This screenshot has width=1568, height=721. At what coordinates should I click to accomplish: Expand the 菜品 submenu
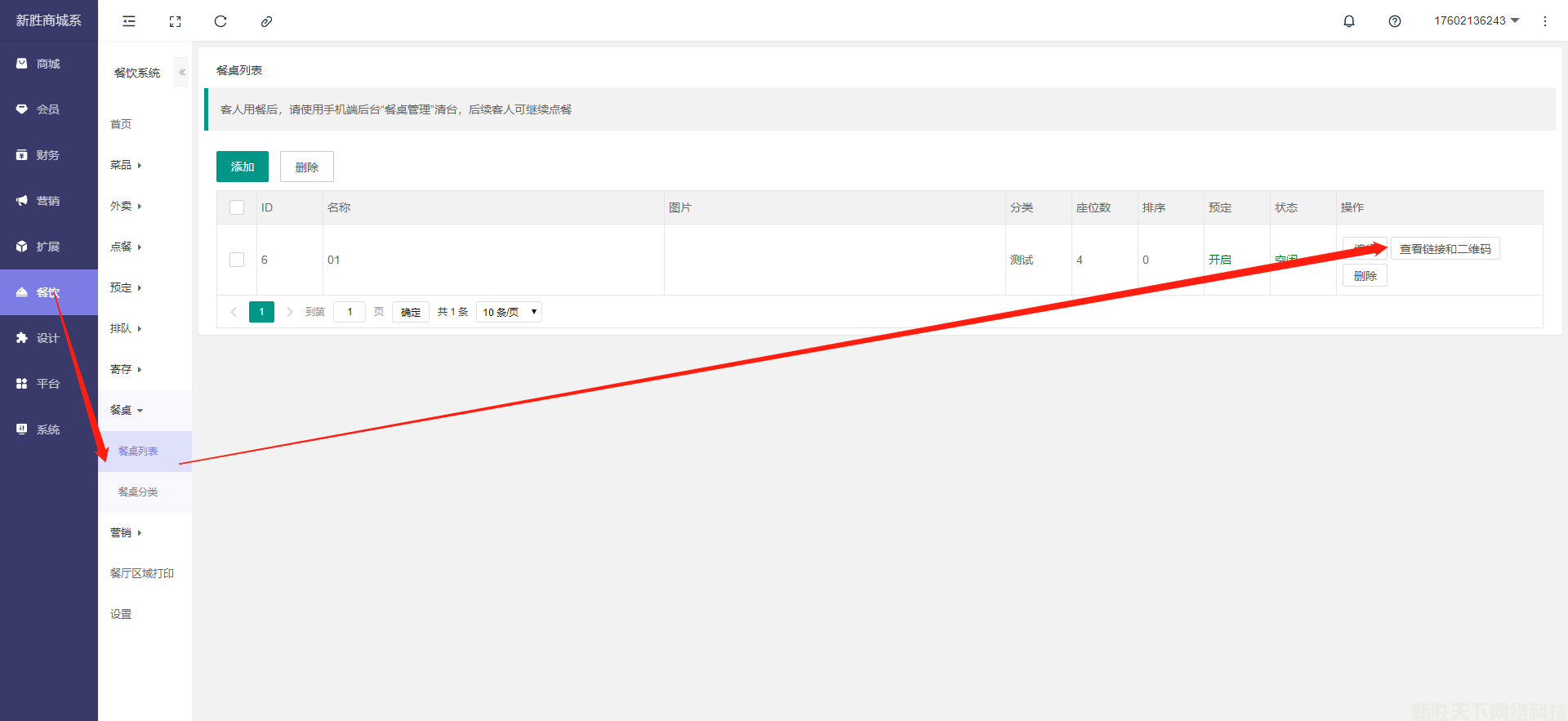tap(126, 165)
